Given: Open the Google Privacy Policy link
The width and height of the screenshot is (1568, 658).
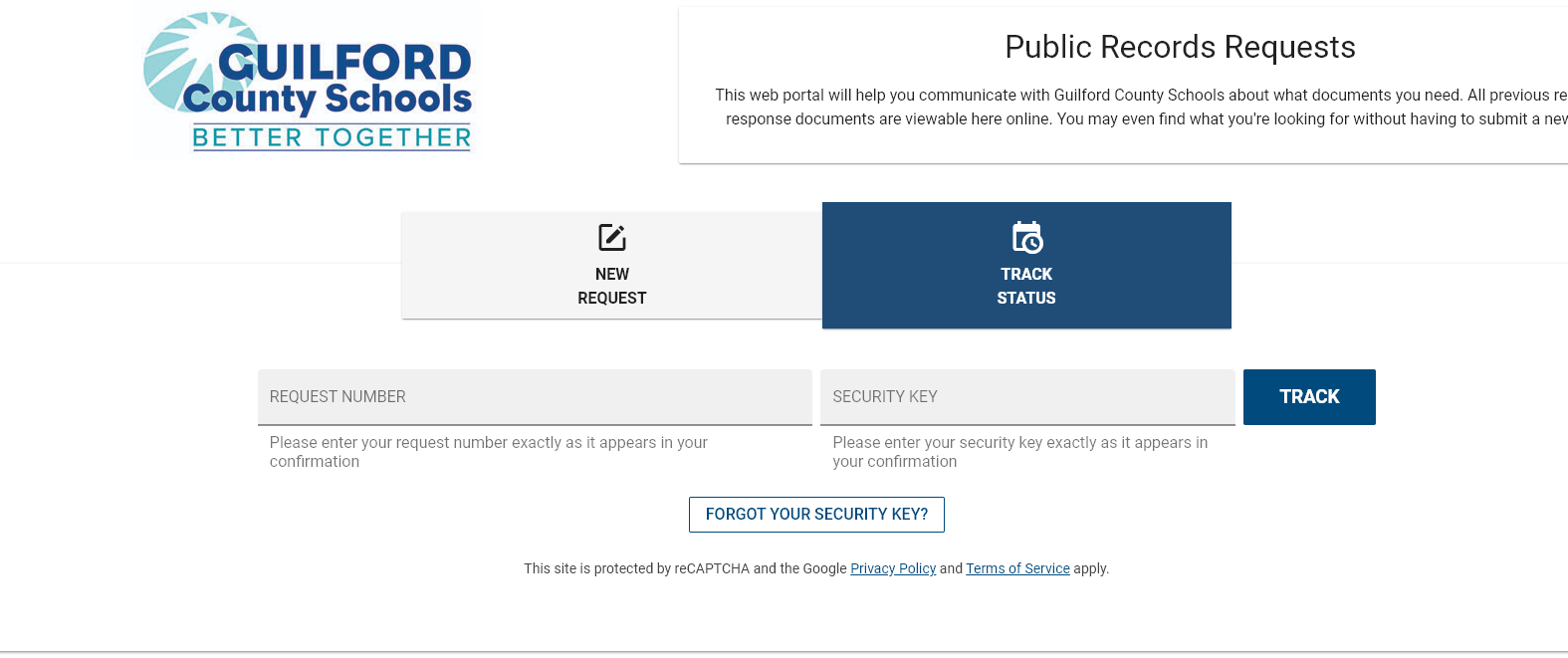Looking at the screenshot, I should pos(893,568).
